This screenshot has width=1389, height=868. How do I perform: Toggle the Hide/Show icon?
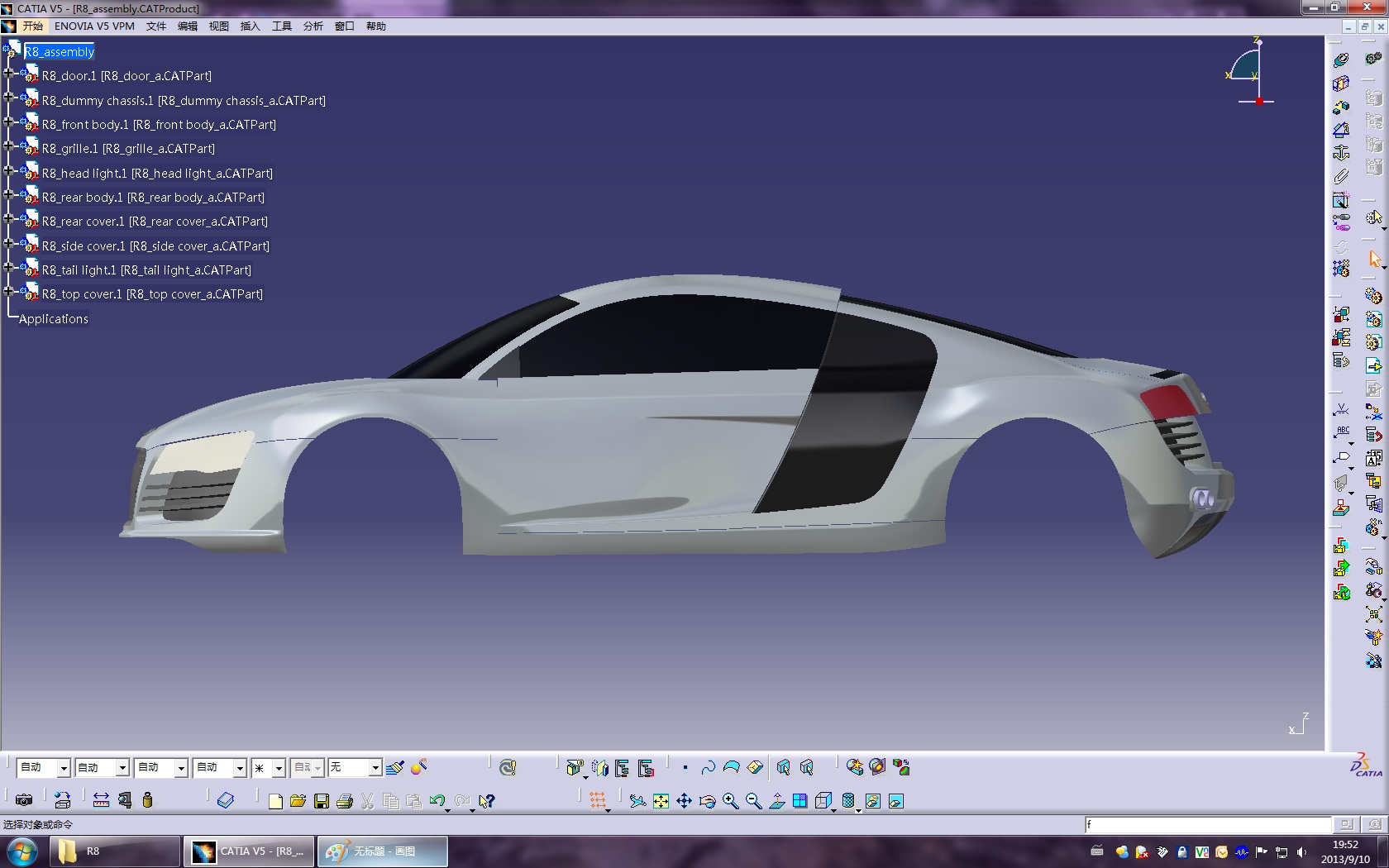pos(872,801)
